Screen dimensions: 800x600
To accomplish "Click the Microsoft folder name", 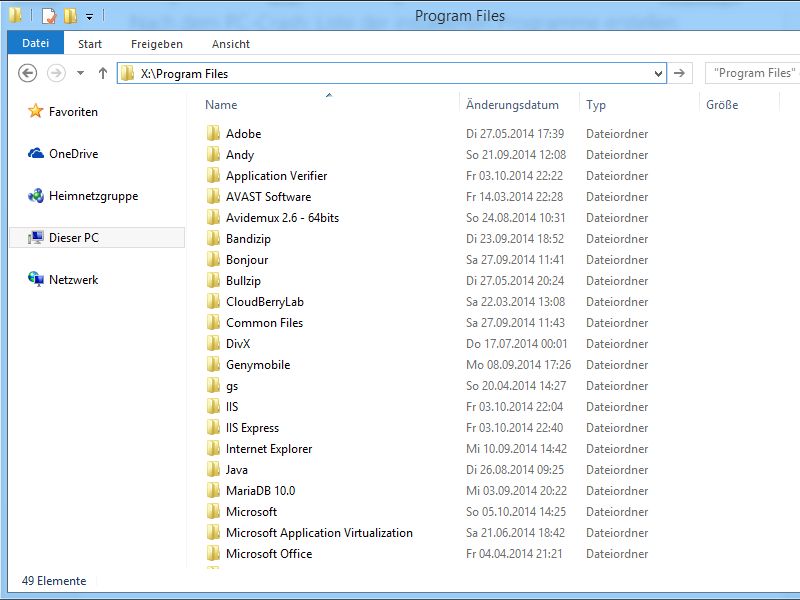I will 252,512.
